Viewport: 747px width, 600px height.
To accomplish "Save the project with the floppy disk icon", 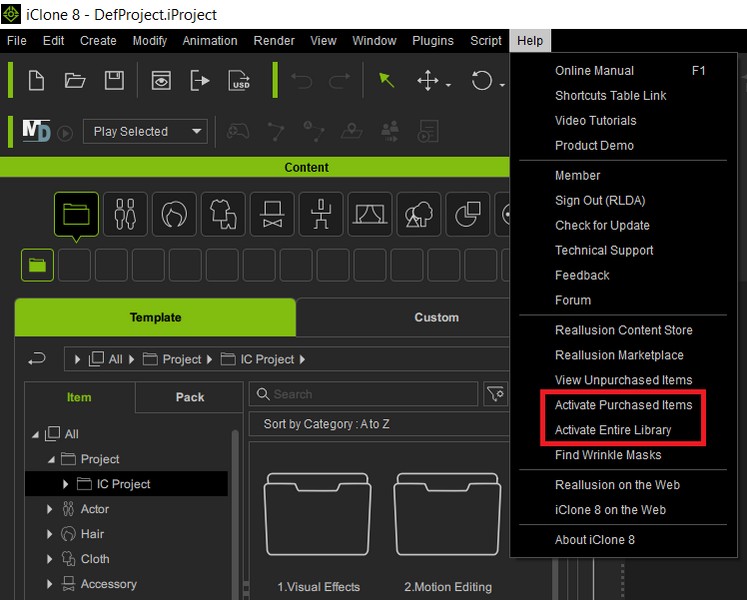I will point(114,80).
